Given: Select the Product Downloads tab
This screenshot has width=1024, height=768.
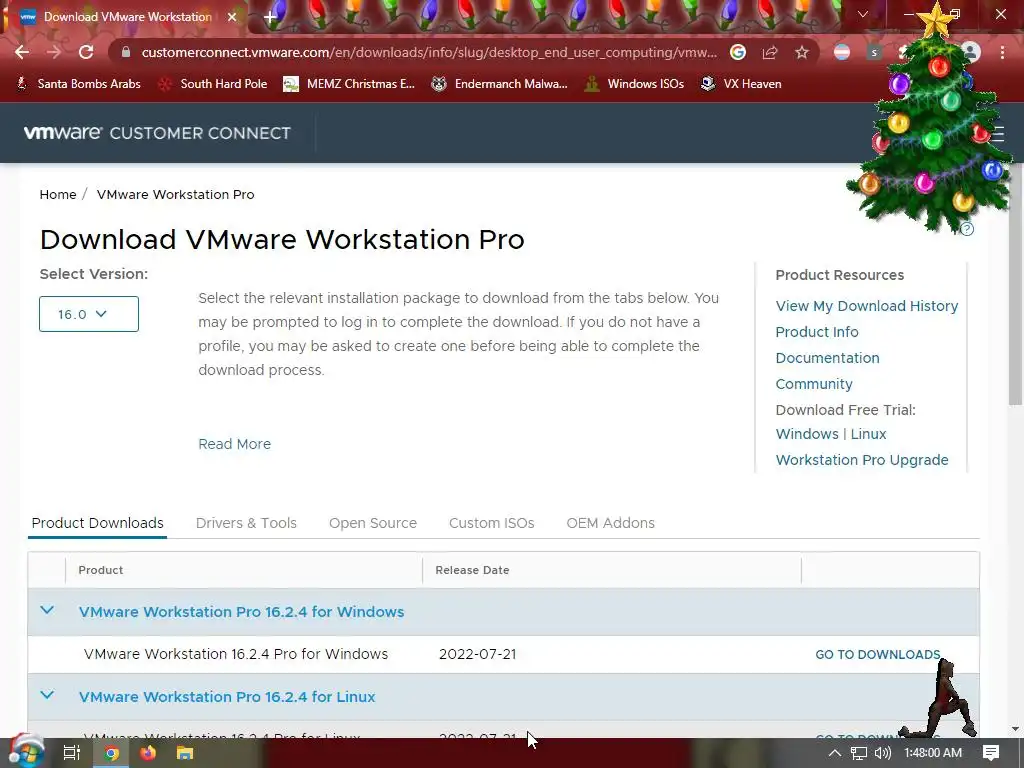Looking at the screenshot, I should pos(97,523).
